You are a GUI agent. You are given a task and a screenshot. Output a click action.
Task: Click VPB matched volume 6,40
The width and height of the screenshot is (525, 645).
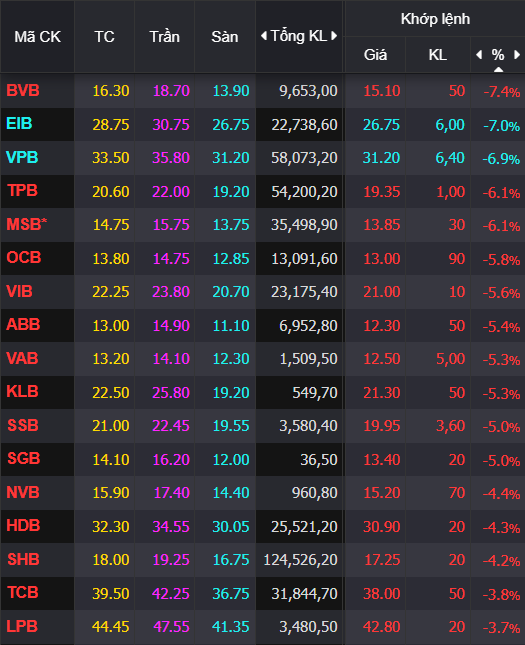[x=451, y=158]
